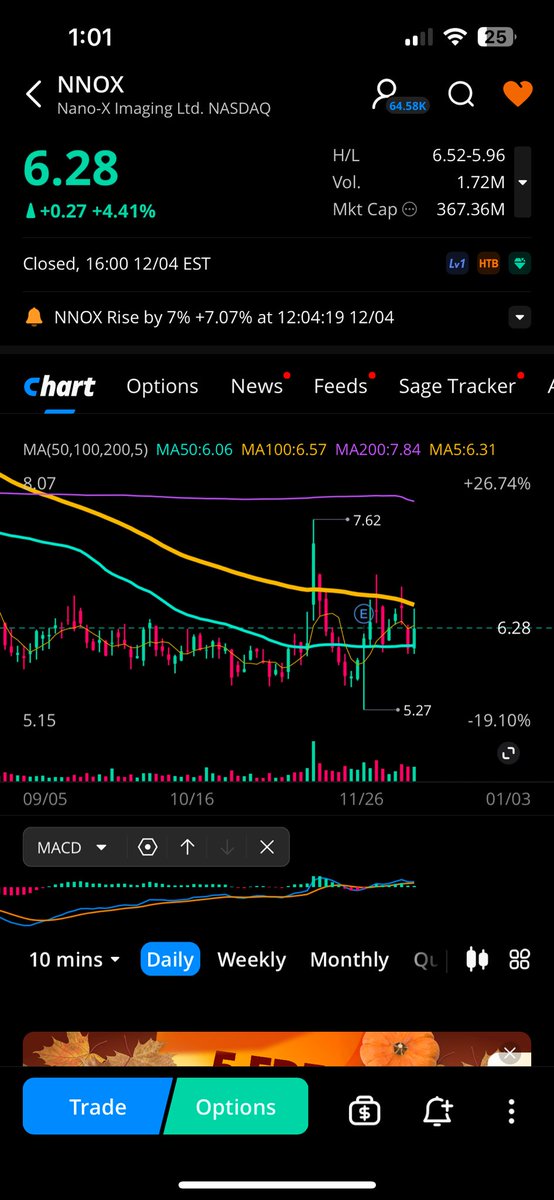Open the Sage Tracker tab
Screen dimensions: 554x1200
click(x=457, y=386)
